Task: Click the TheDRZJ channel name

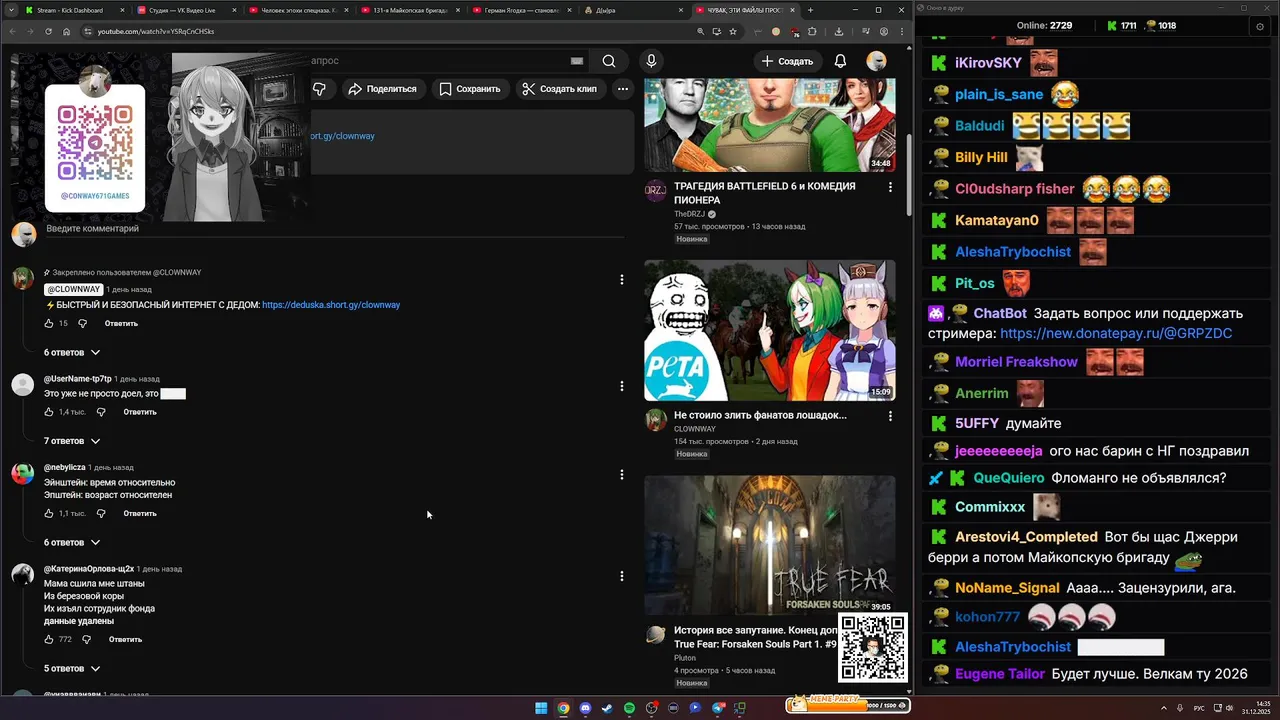Action: point(689,214)
